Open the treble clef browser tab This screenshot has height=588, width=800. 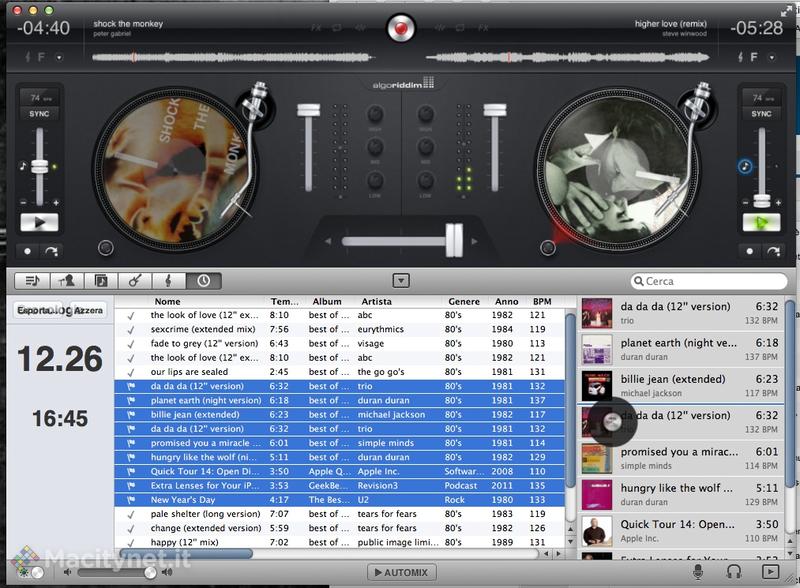[169, 281]
